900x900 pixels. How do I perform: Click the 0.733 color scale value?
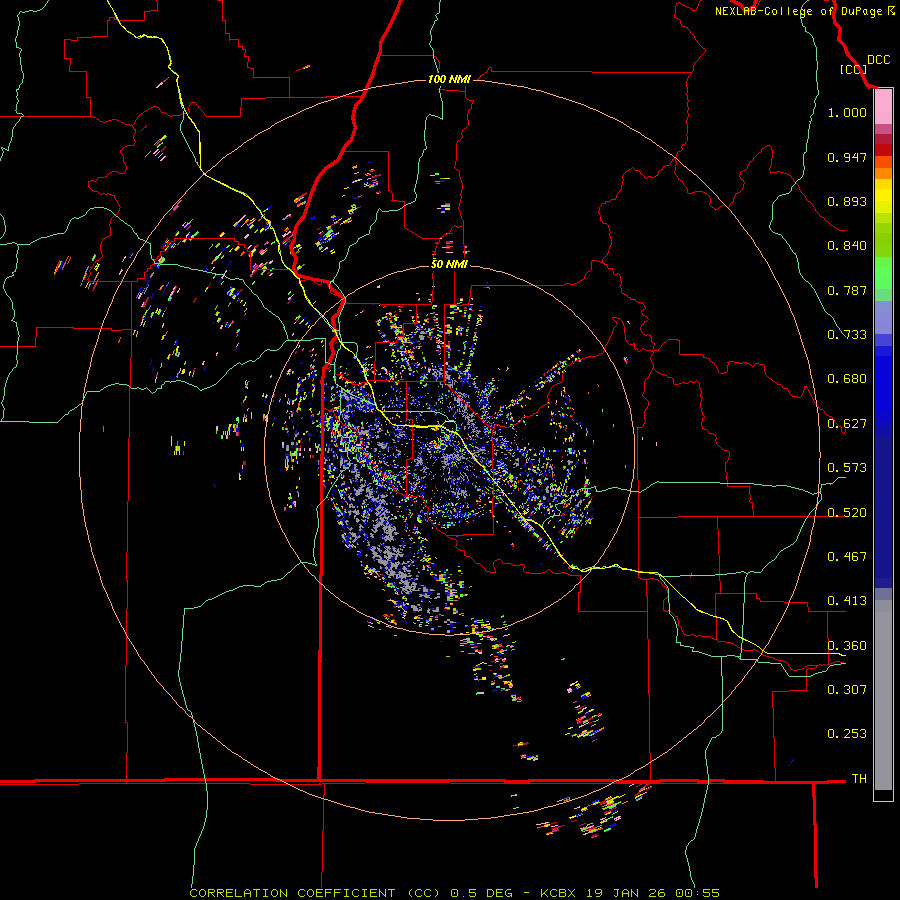click(847, 335)
